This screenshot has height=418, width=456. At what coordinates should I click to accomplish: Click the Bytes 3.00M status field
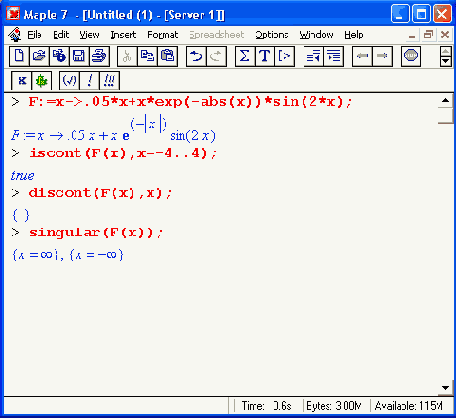point(334,406)
